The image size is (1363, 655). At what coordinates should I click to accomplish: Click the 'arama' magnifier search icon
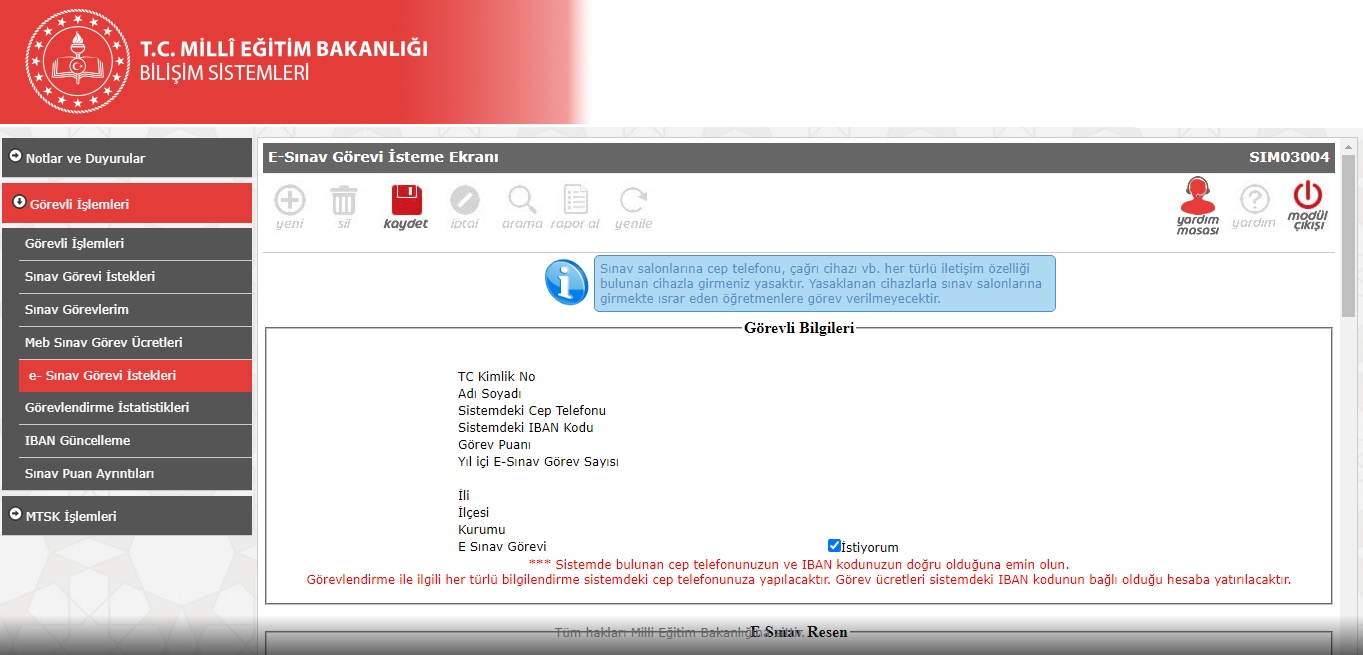pyautogui.click(x=522, y=203)
